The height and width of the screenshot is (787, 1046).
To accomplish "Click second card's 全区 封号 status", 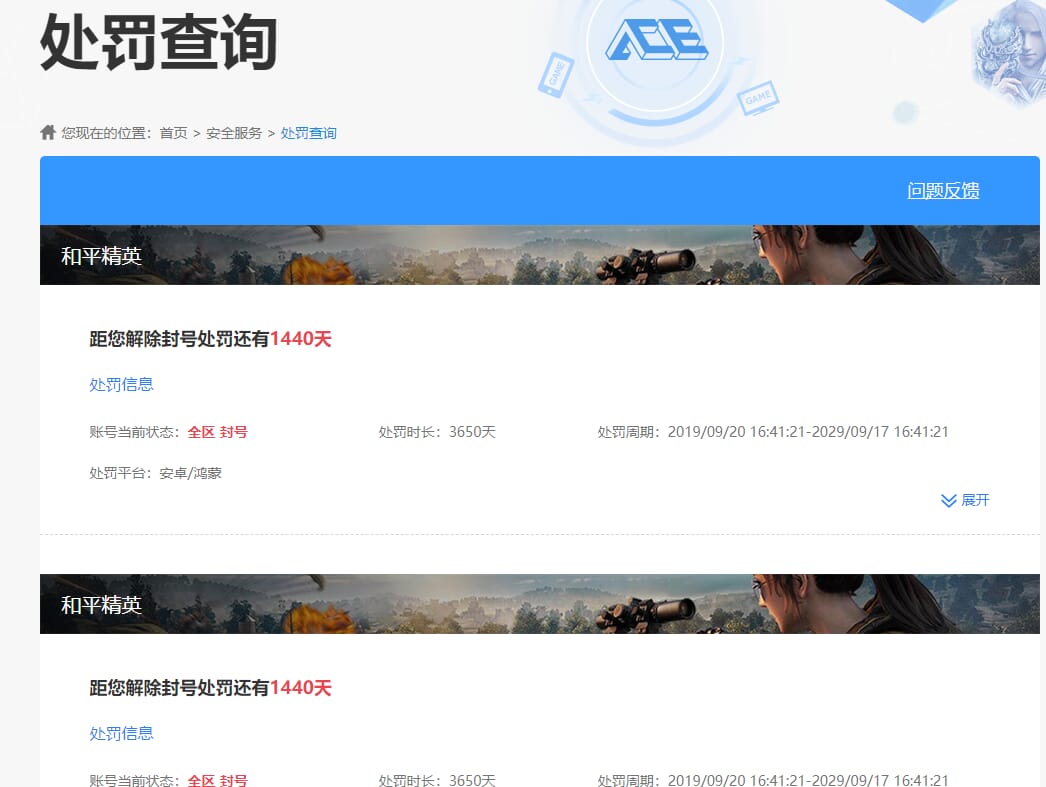I will coord(217,780).
